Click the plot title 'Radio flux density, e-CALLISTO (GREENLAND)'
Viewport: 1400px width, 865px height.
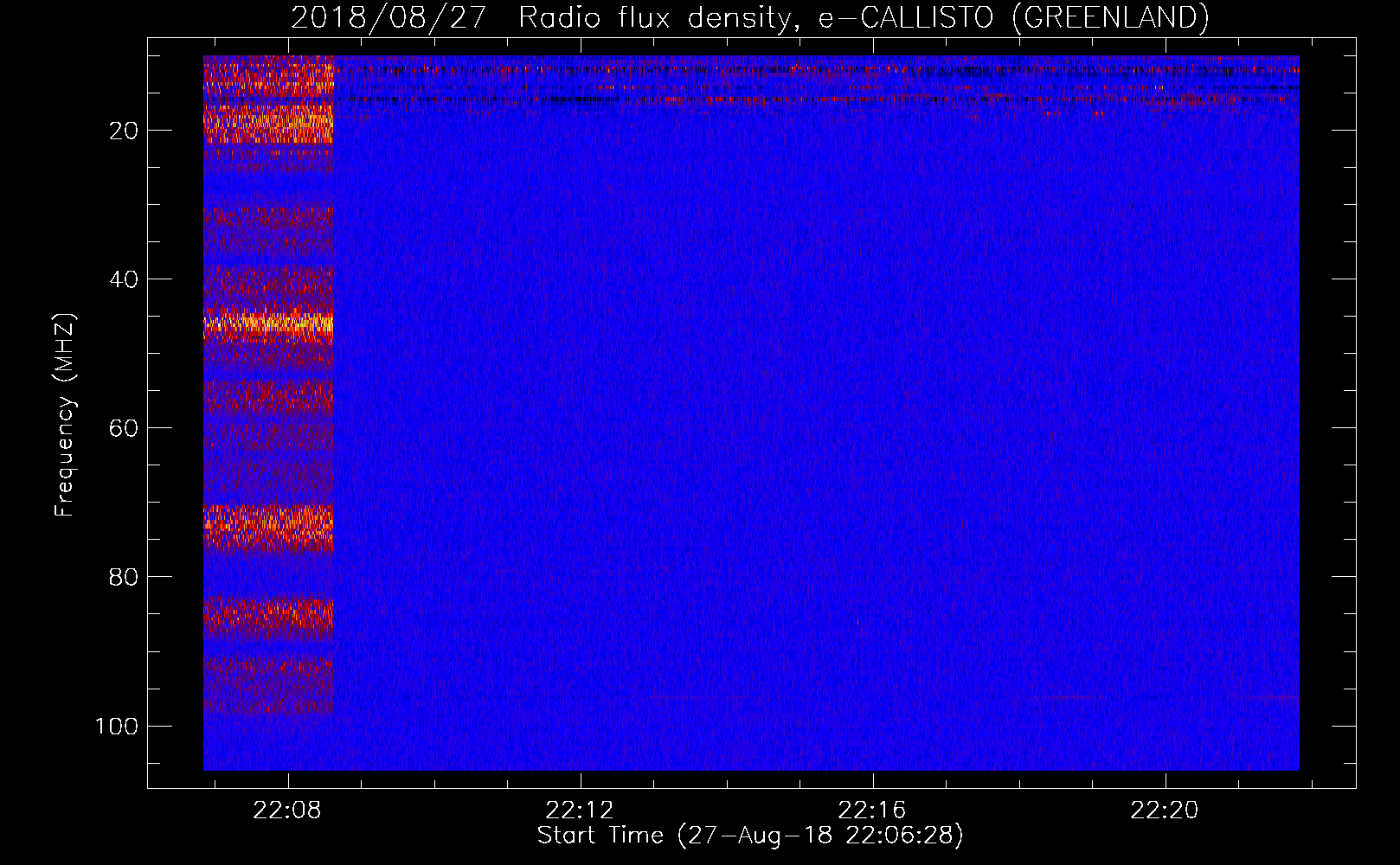864,17
